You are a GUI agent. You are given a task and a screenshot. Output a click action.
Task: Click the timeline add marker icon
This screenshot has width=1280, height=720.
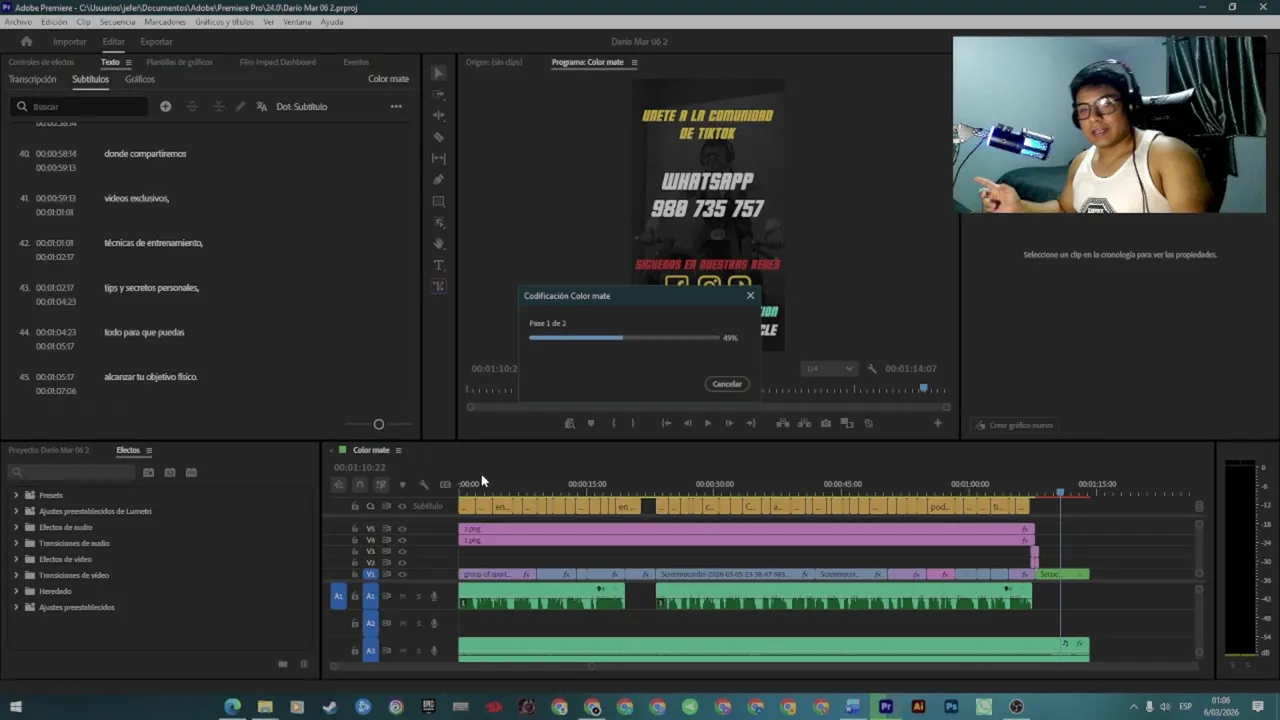402,485
